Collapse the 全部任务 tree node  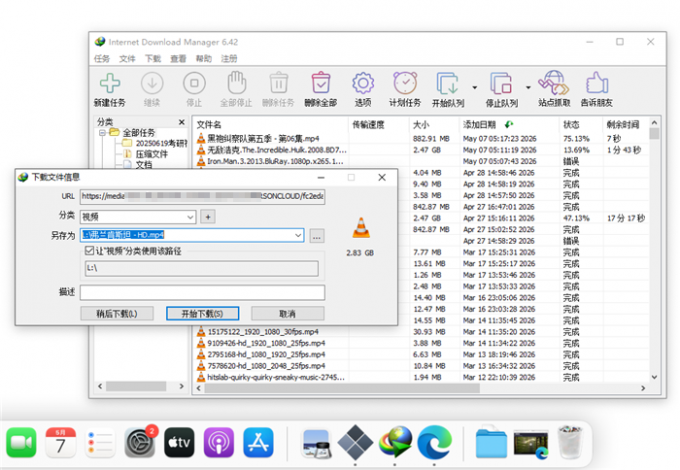click(x=102, y=133)
